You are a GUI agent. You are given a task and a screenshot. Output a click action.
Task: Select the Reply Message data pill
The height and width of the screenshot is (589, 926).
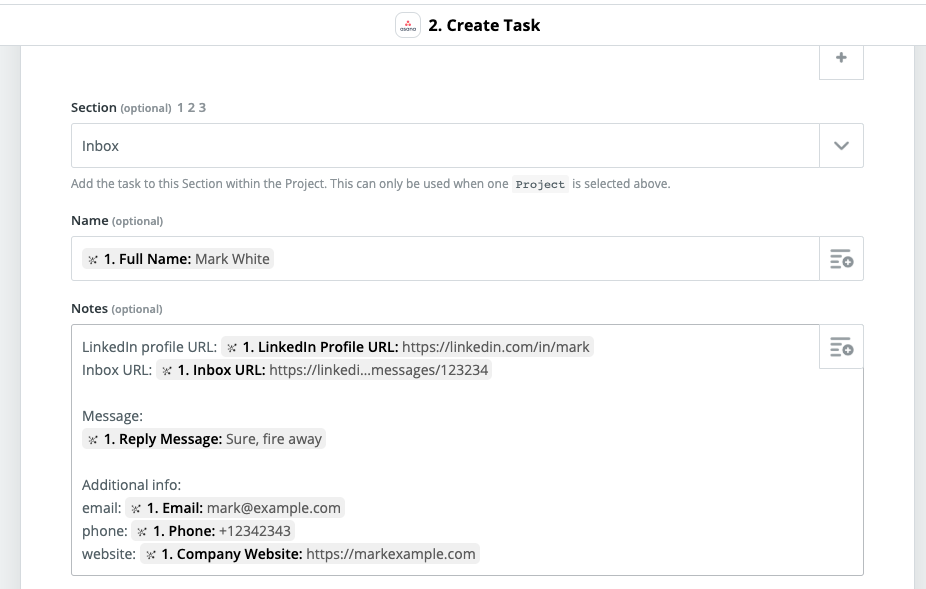(x=204, y=439)
